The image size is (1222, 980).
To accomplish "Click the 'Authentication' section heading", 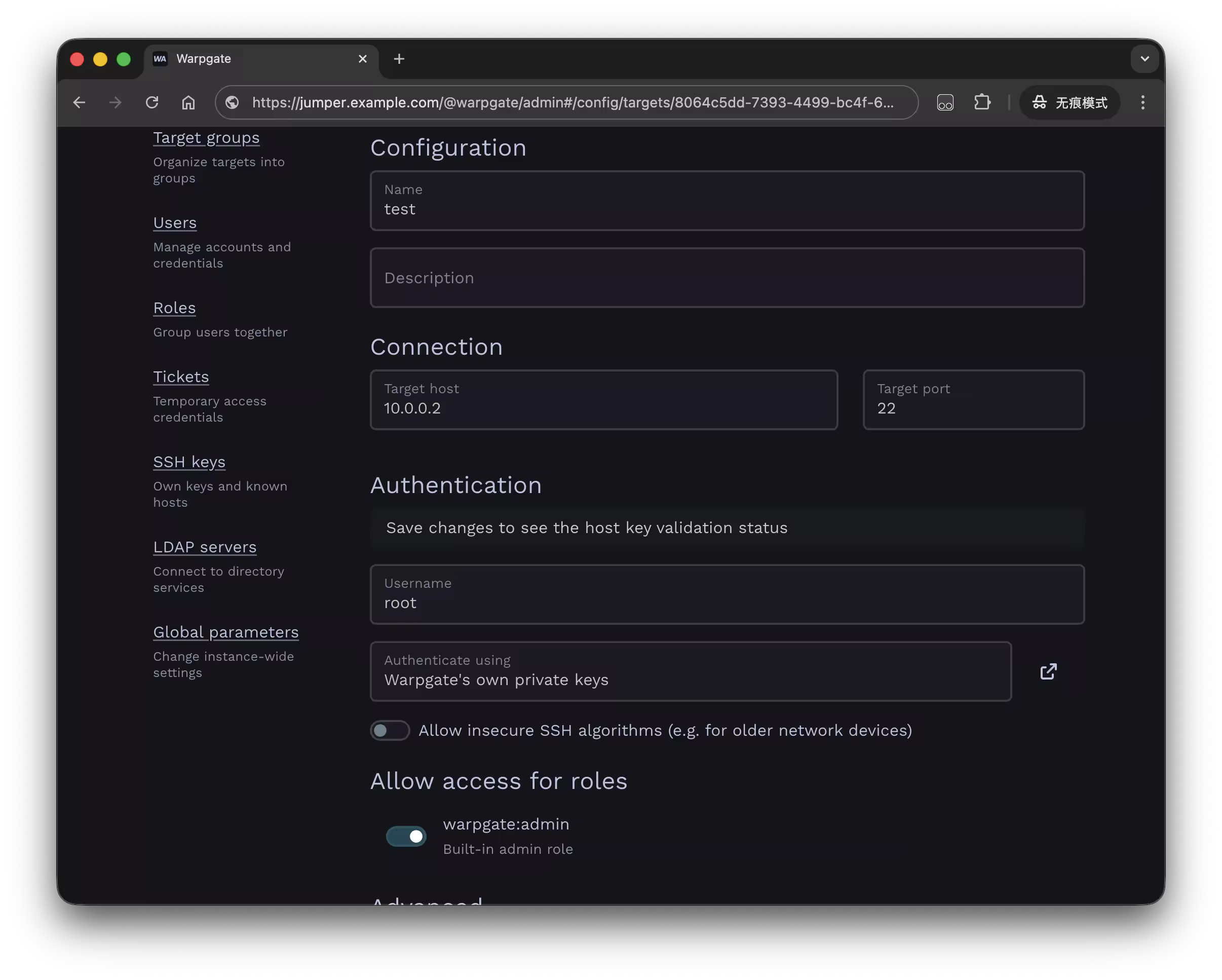I will (x=455, y=485).
